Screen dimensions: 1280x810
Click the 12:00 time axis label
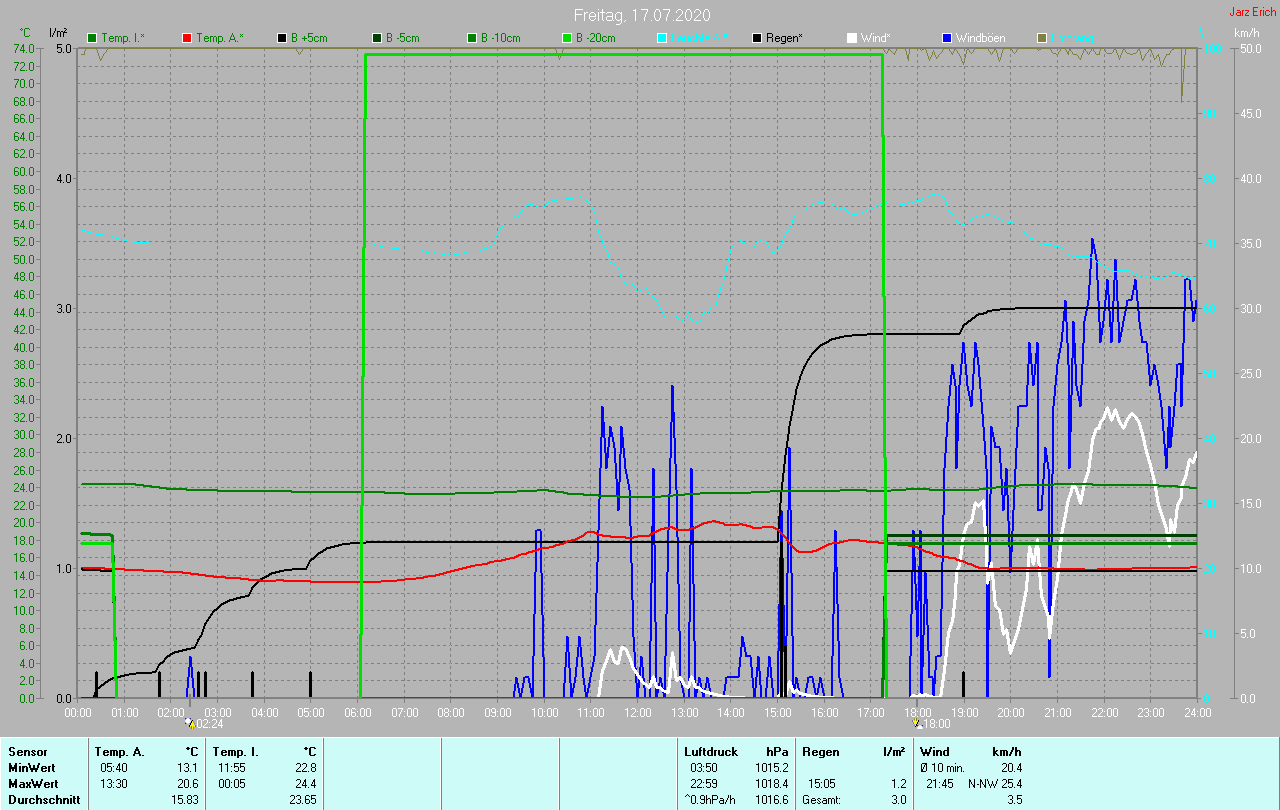pos(637,712)
